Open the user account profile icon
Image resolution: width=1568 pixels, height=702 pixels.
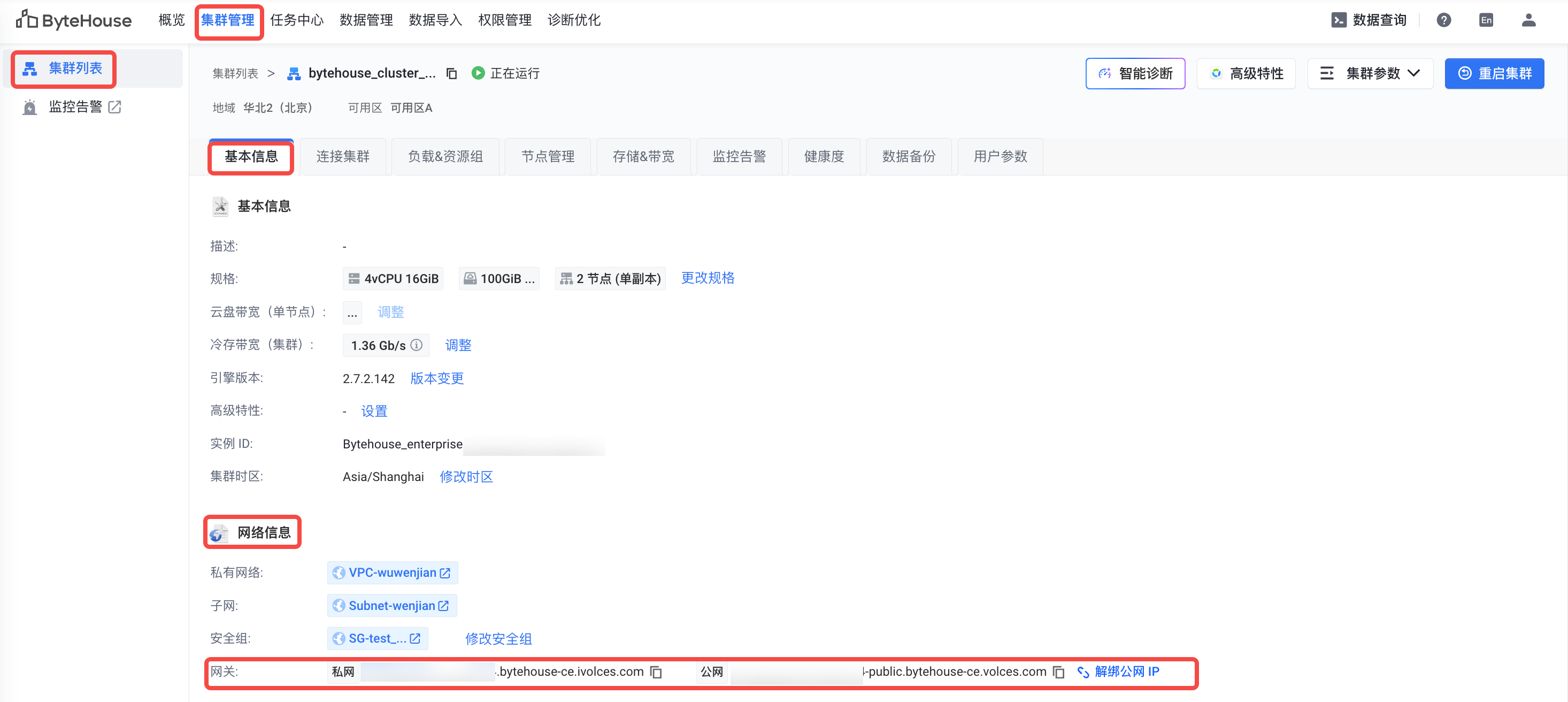[x=1528, y=21]
